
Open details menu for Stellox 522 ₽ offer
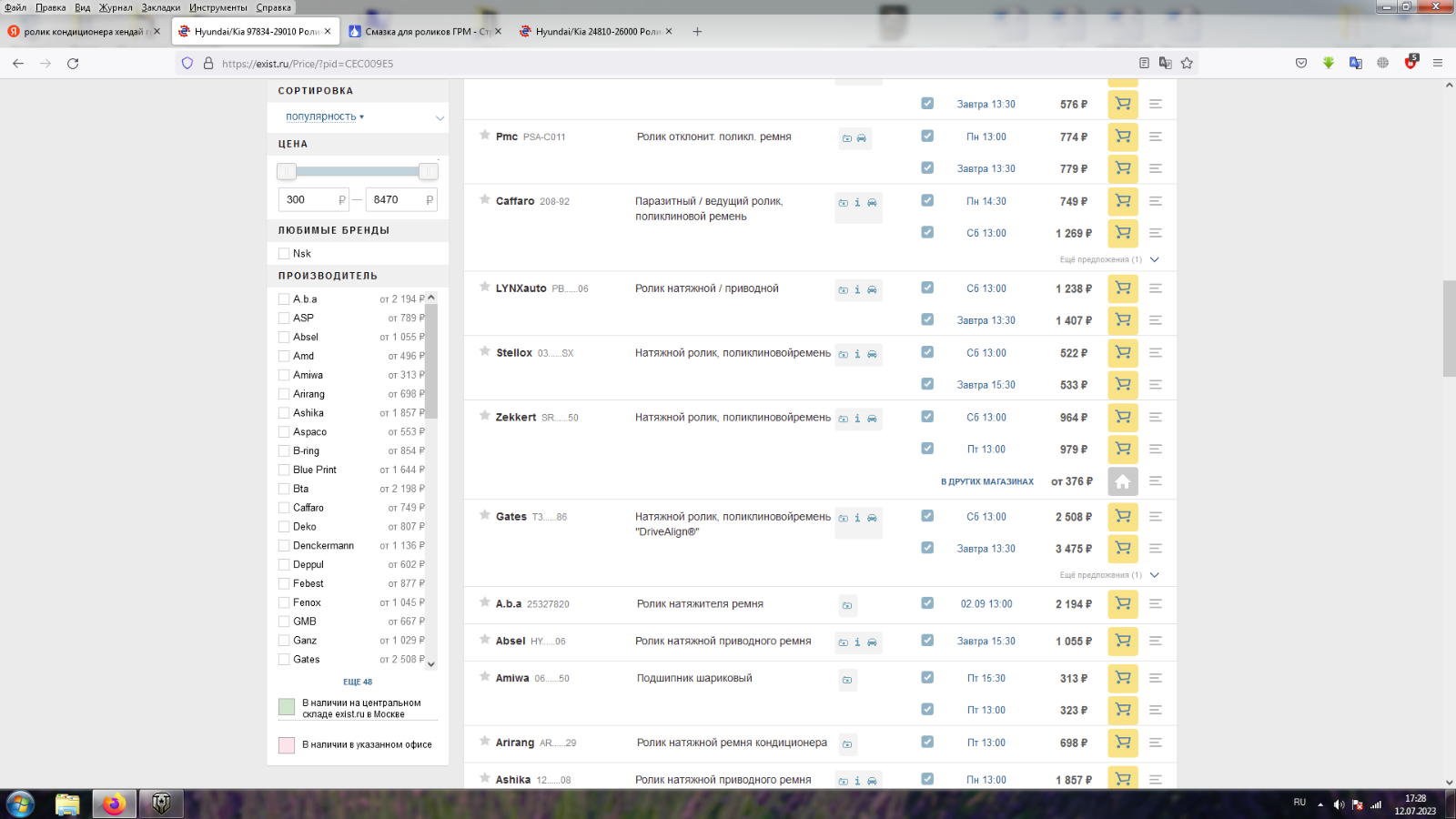1156,353
